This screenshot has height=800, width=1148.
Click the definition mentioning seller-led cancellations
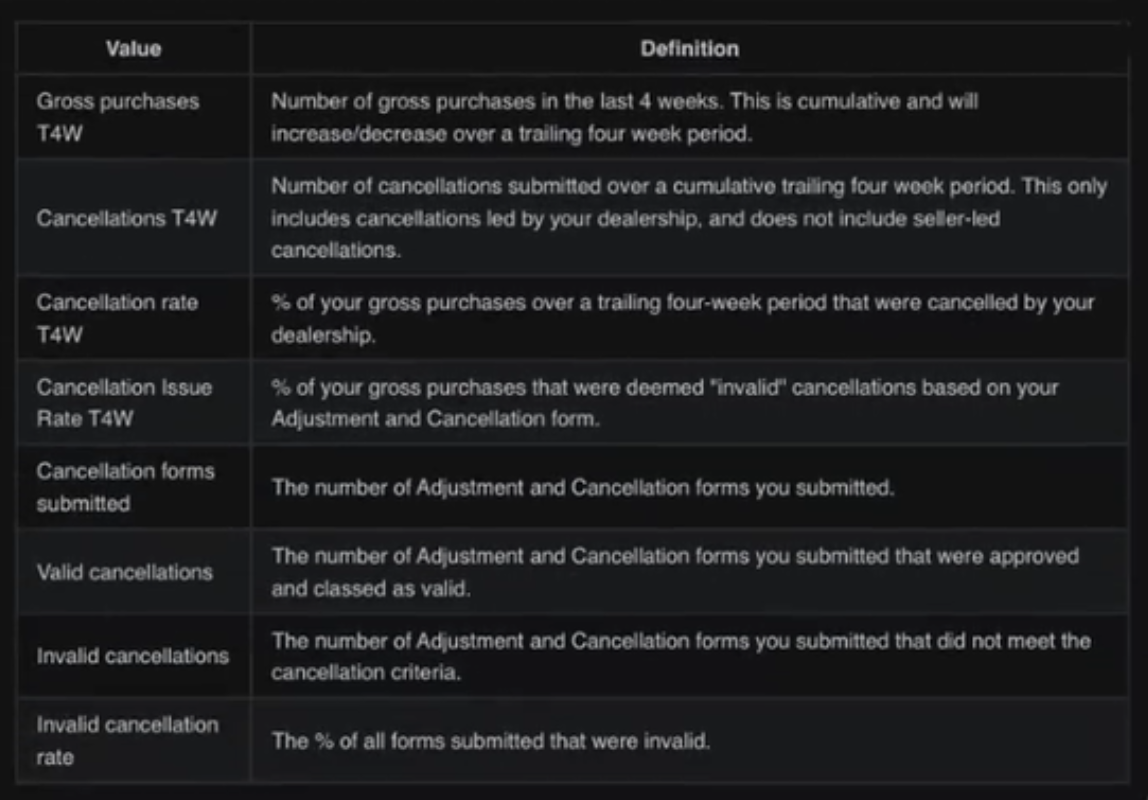pyautogui.click(x=688, y=218)
